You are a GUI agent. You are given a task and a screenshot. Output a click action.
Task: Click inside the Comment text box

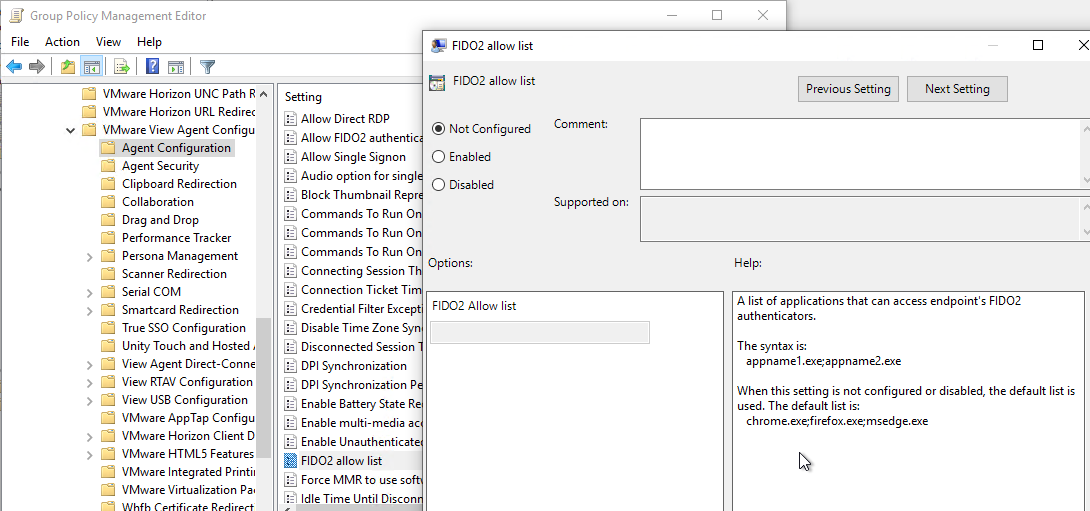860,154
